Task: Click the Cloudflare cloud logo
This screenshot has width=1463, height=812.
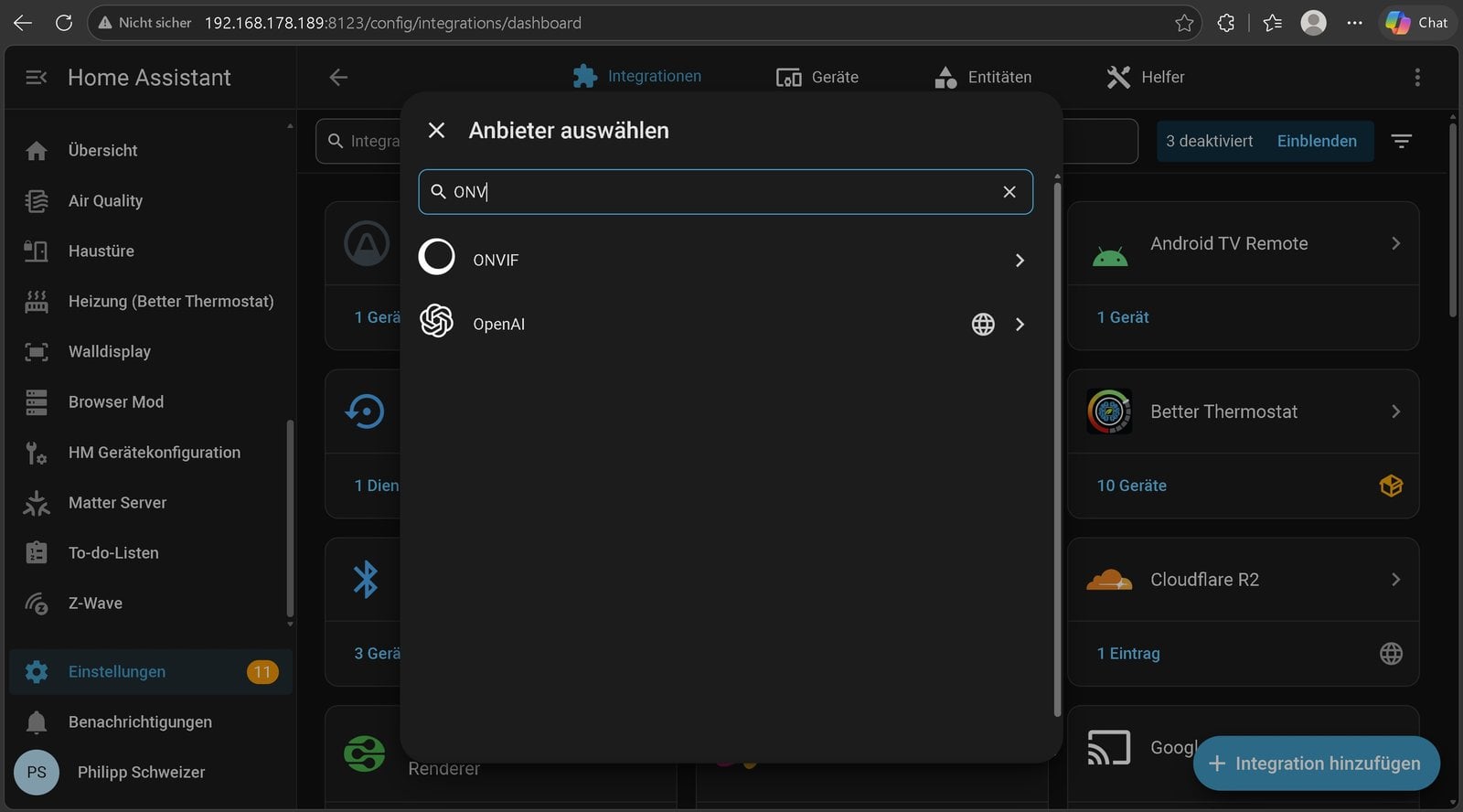Action: (1109, 580)
